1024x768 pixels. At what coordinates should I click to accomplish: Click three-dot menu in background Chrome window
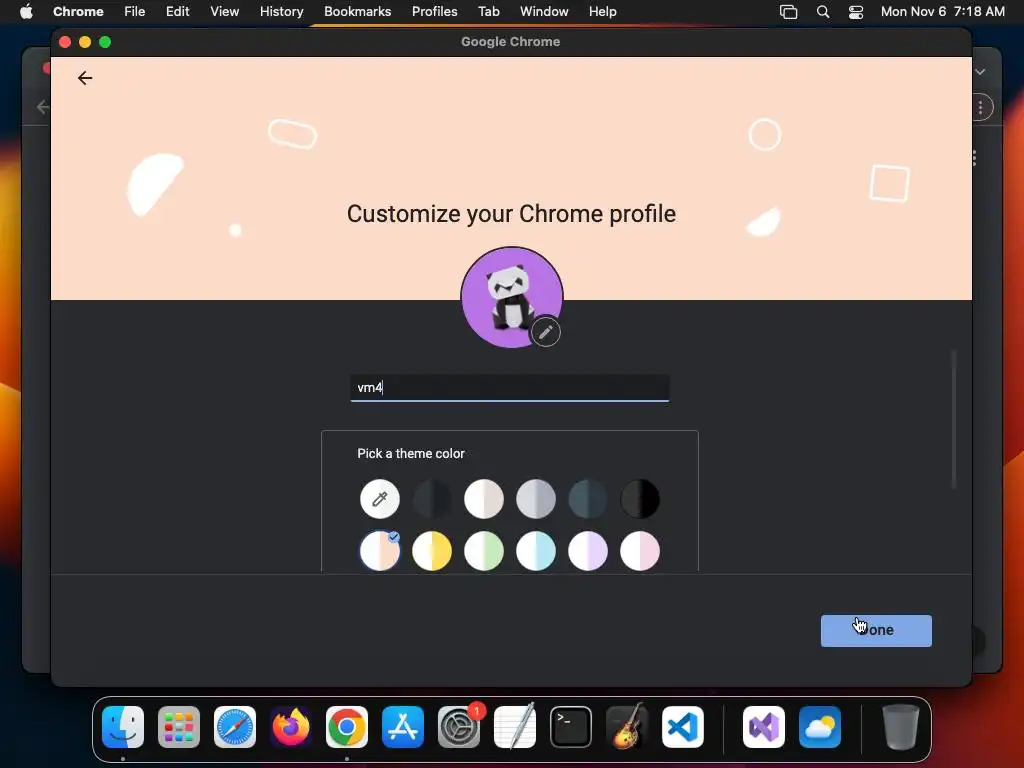[980, 108]
